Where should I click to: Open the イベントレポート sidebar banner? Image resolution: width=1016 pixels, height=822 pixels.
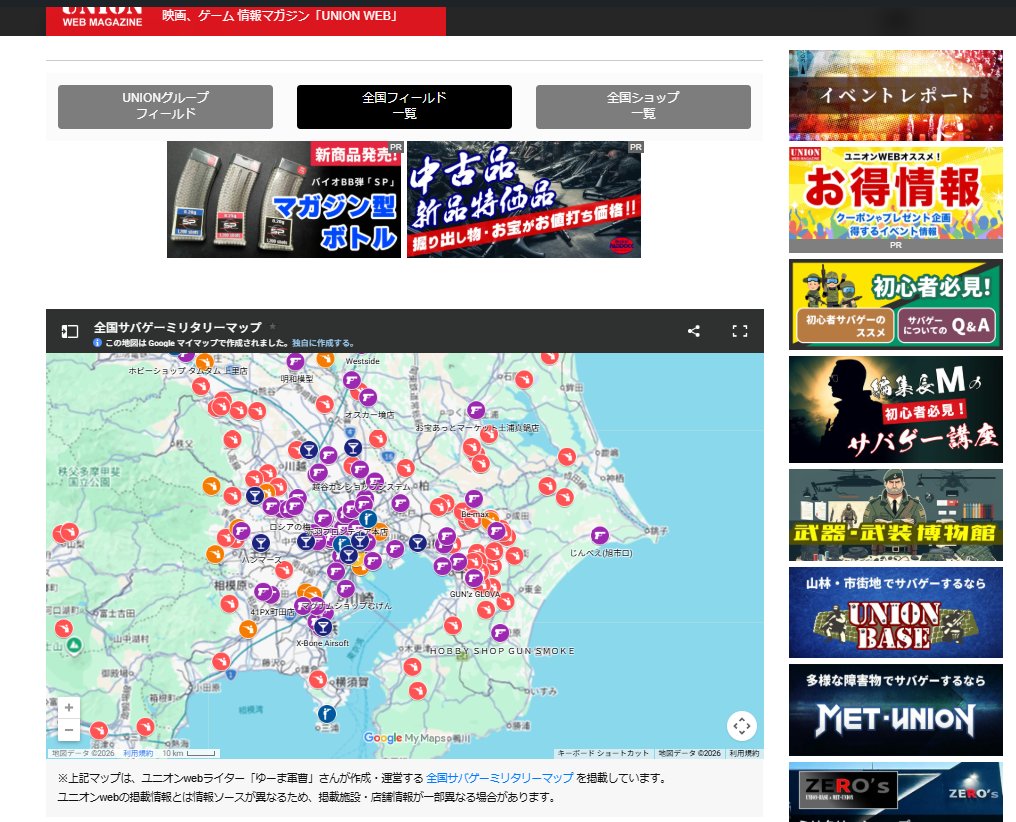click(x=895, y=95)
